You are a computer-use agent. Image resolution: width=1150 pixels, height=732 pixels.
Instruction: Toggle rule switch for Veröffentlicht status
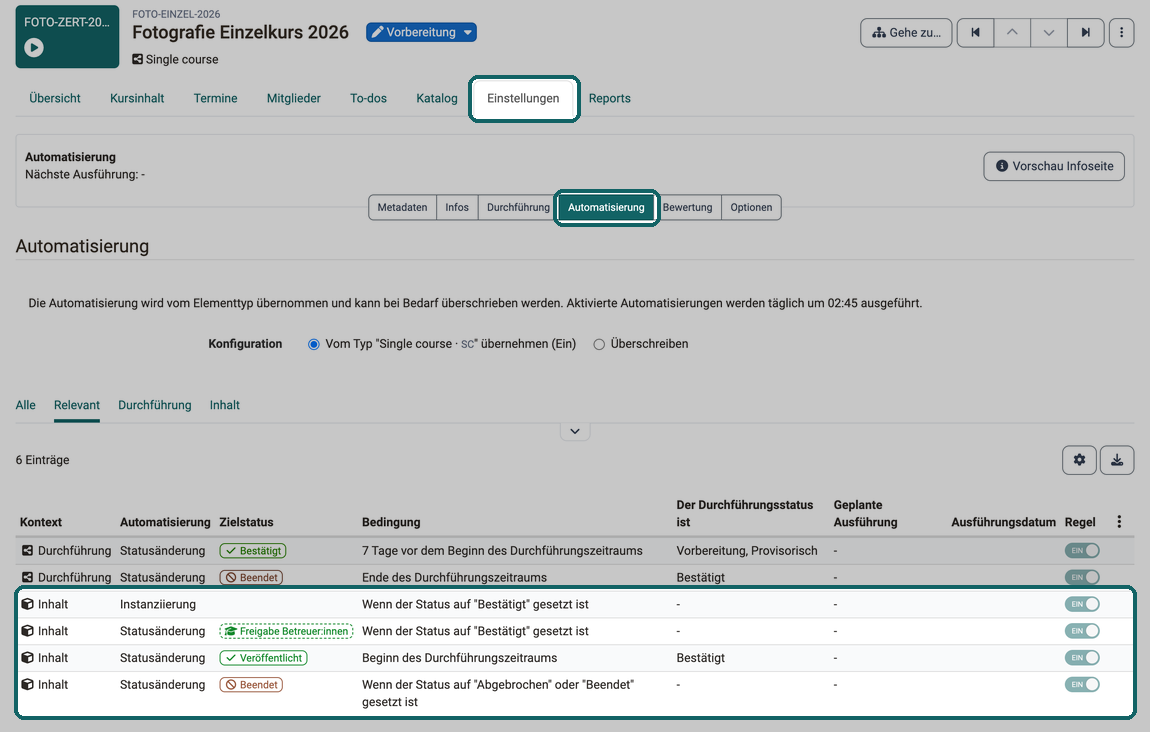point(1083,658)
